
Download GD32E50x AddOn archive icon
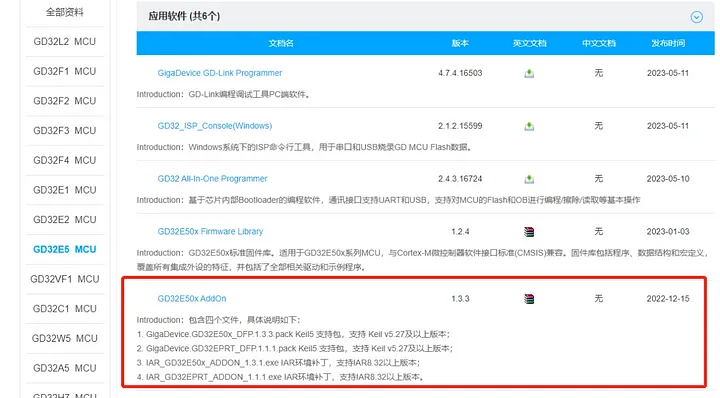tap(529, 299)
